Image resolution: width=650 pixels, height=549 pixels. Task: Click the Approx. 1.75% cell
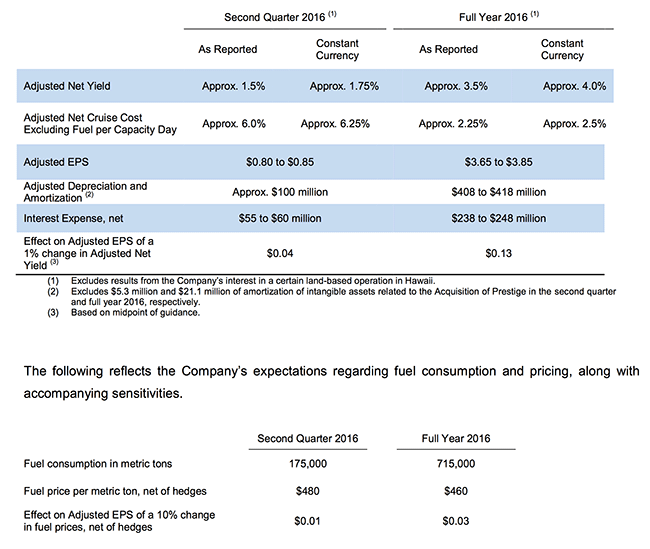coord(344,86)
